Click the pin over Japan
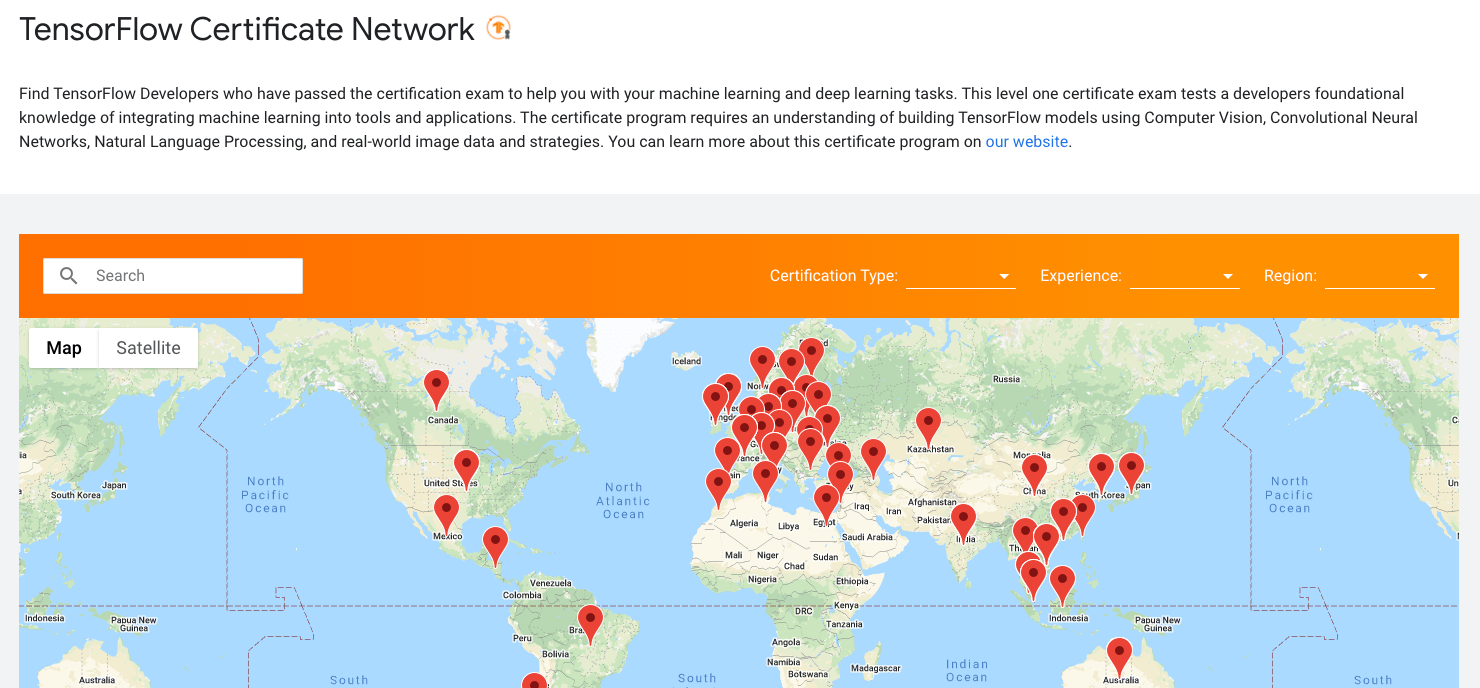 1131,472
